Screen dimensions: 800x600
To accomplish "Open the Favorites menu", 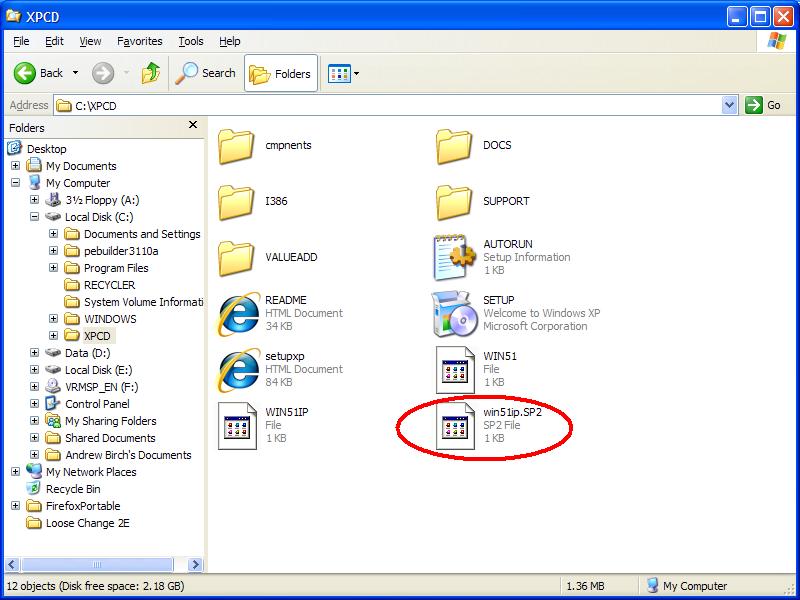I will tap(139, 41).
